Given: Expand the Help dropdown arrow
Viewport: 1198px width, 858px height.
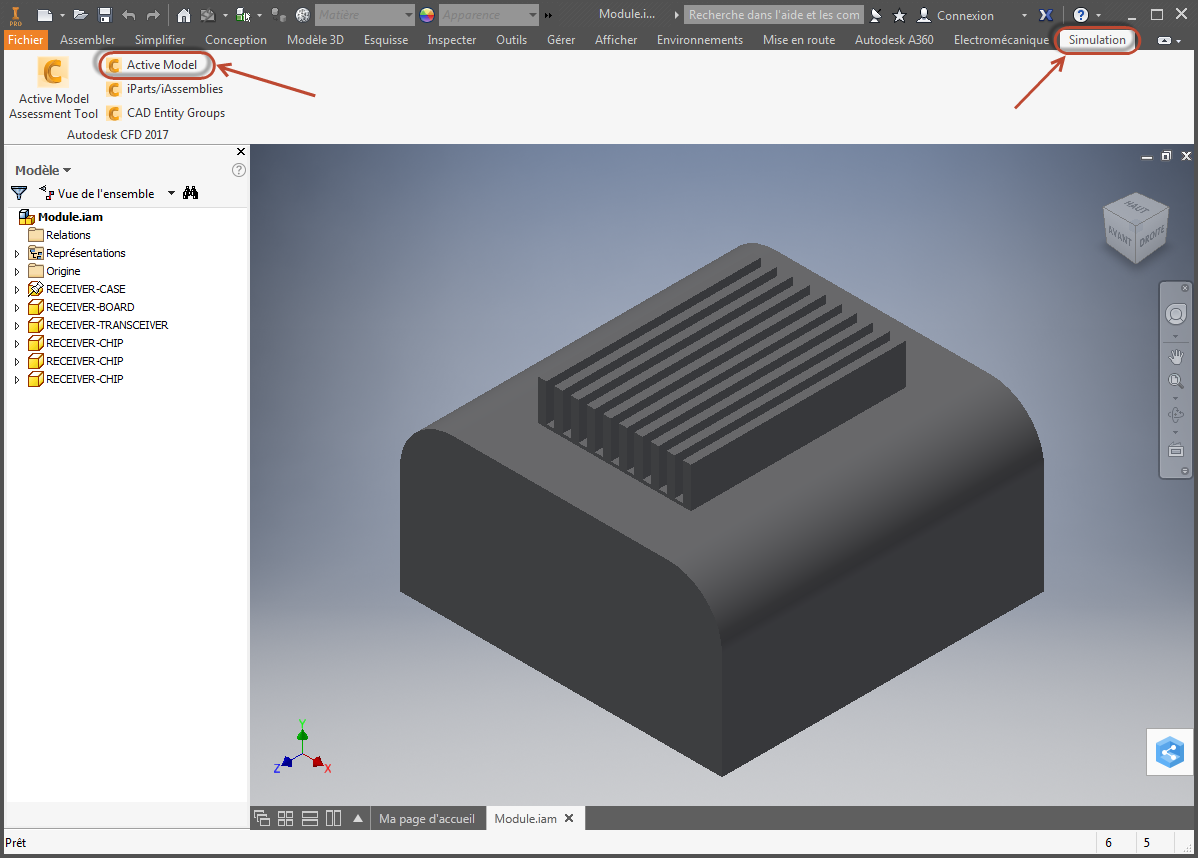Looking at the screenshot, I should 1099,15.
